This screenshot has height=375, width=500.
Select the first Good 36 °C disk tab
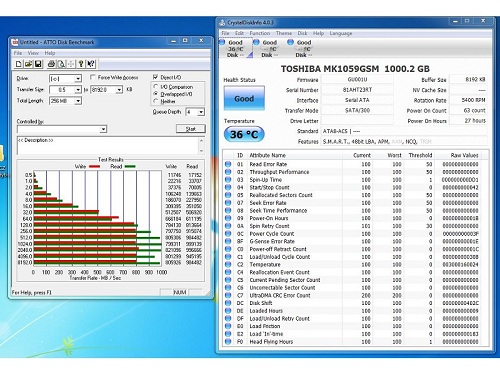click(235, 48)
